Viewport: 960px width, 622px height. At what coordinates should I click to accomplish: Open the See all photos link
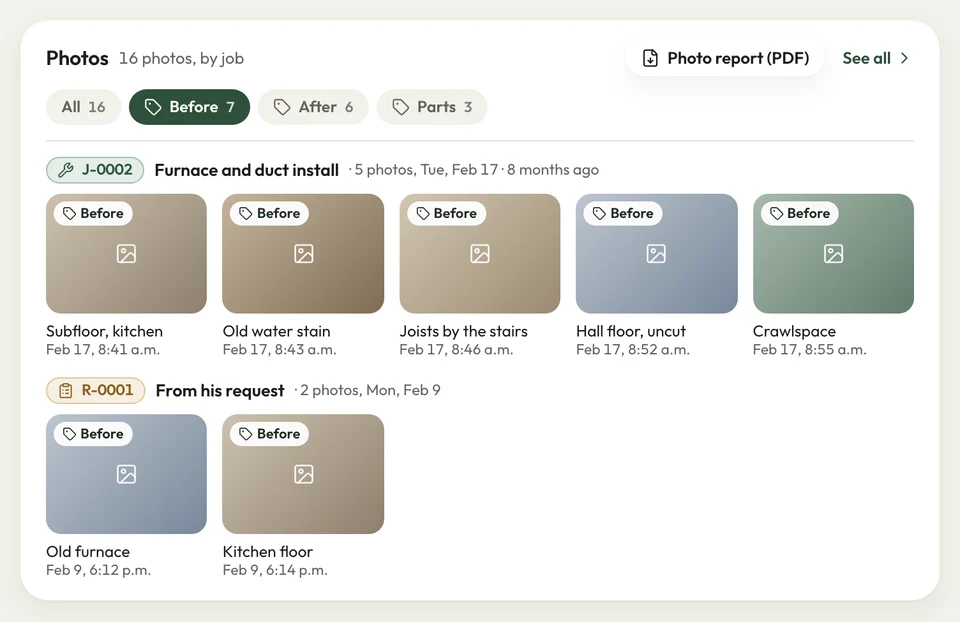pyautogui.click(x=876, y=58)
